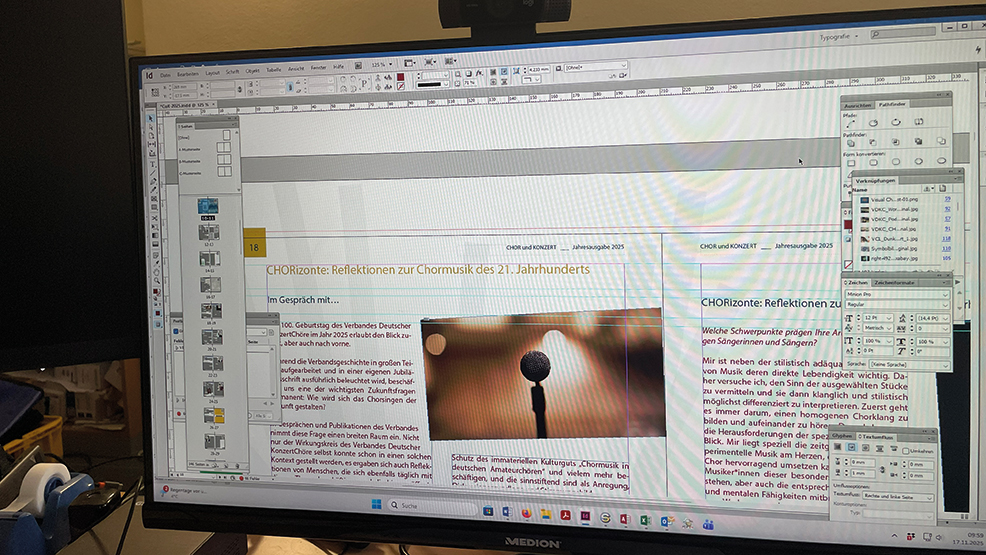The height and width of the screenshot is (555, 986).
Task: Open the Layout menu
Action: [212, 73]
